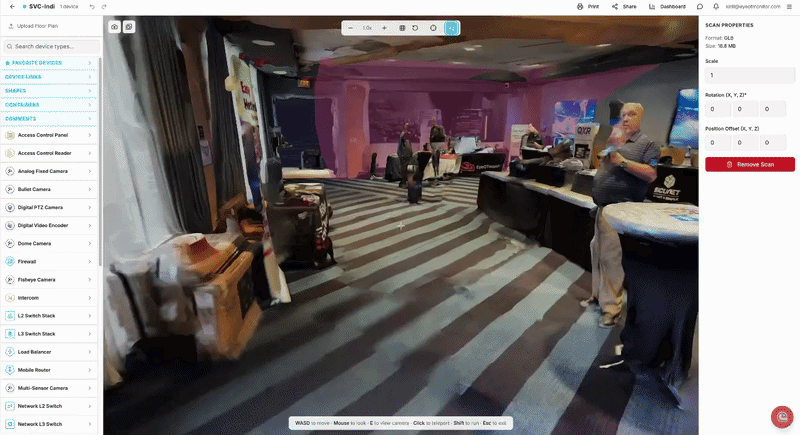The height and width of the screenshot is (435, 800).
Task: Expand the Firewall row chevron
Action: (90, 262)
